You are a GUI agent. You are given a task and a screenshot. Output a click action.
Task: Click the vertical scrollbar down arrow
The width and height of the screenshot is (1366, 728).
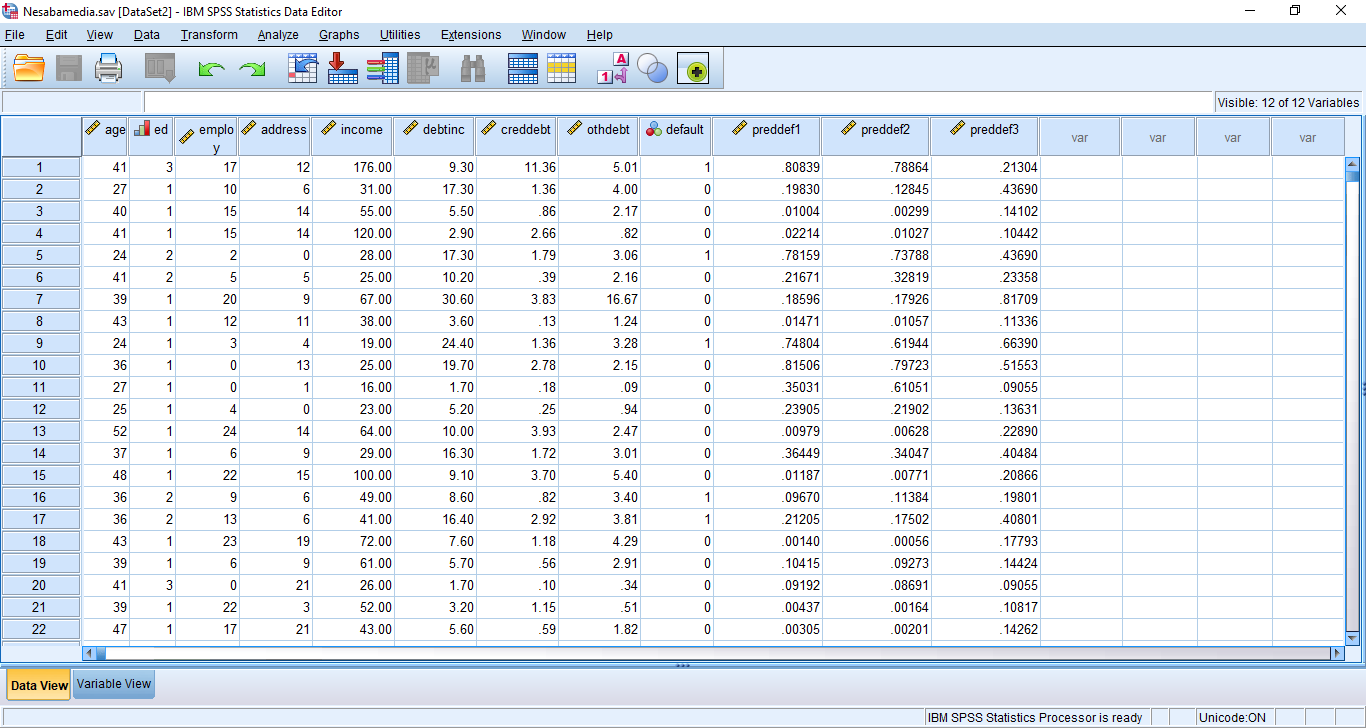pos(1353,637)
